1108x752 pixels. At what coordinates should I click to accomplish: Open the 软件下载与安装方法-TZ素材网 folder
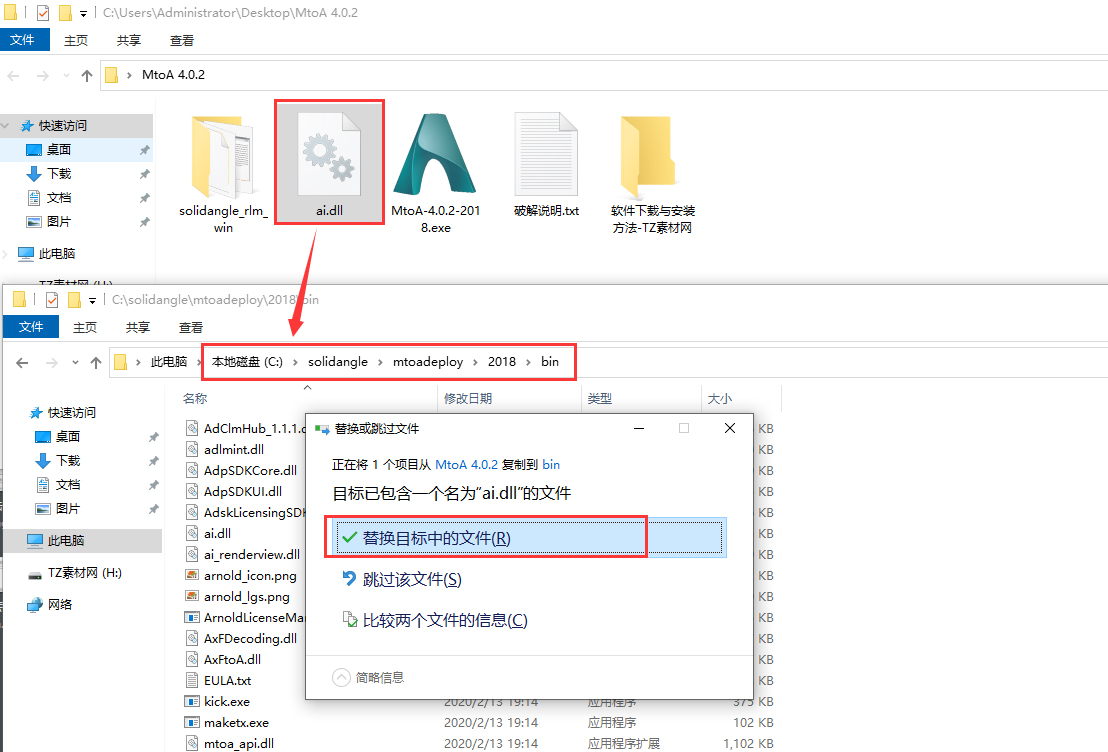point(652,175)
